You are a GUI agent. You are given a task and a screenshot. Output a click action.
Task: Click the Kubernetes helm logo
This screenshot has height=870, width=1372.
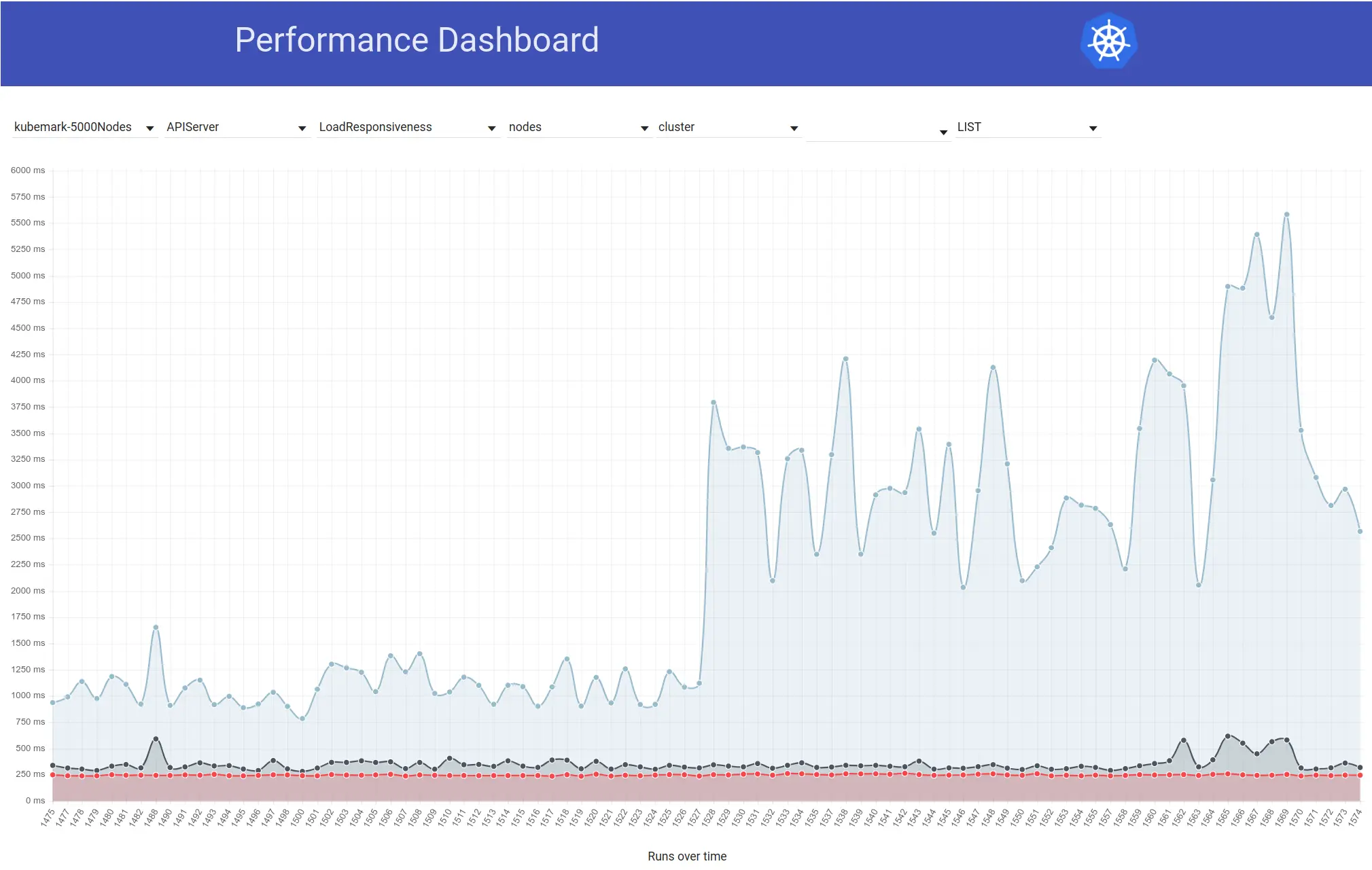(1108, 41)
